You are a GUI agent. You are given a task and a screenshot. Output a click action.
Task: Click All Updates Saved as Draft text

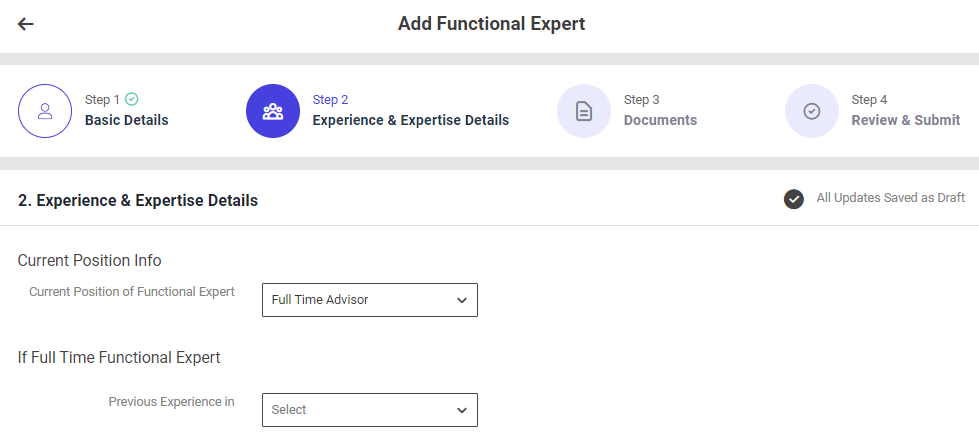[x=890, y=198]
